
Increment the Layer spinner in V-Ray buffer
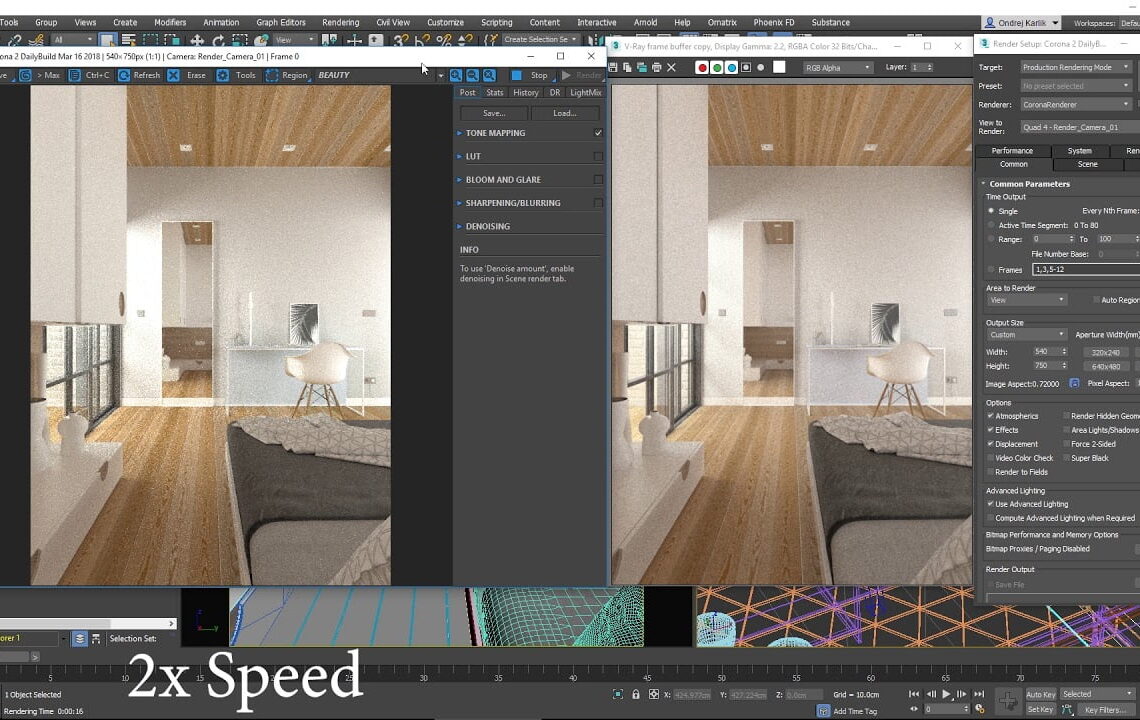click(931, 64)
